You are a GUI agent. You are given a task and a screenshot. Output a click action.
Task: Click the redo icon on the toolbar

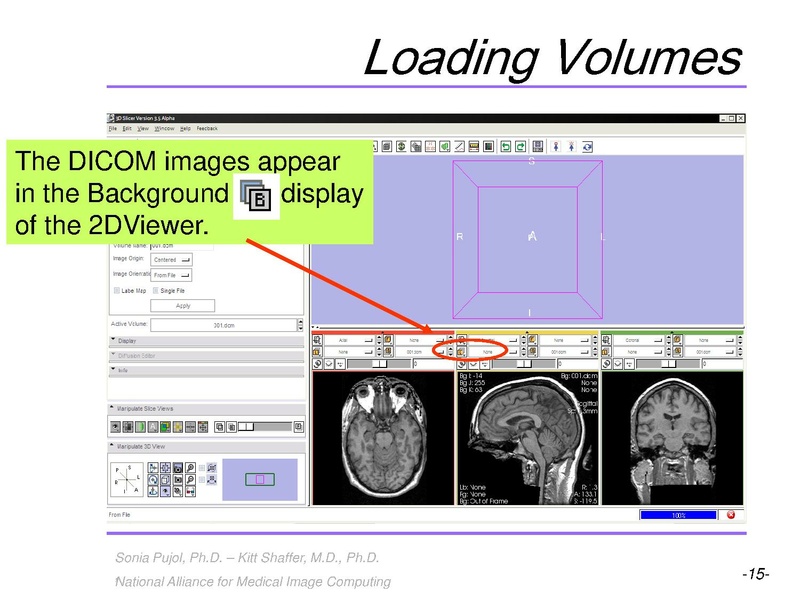pos(520,145)
